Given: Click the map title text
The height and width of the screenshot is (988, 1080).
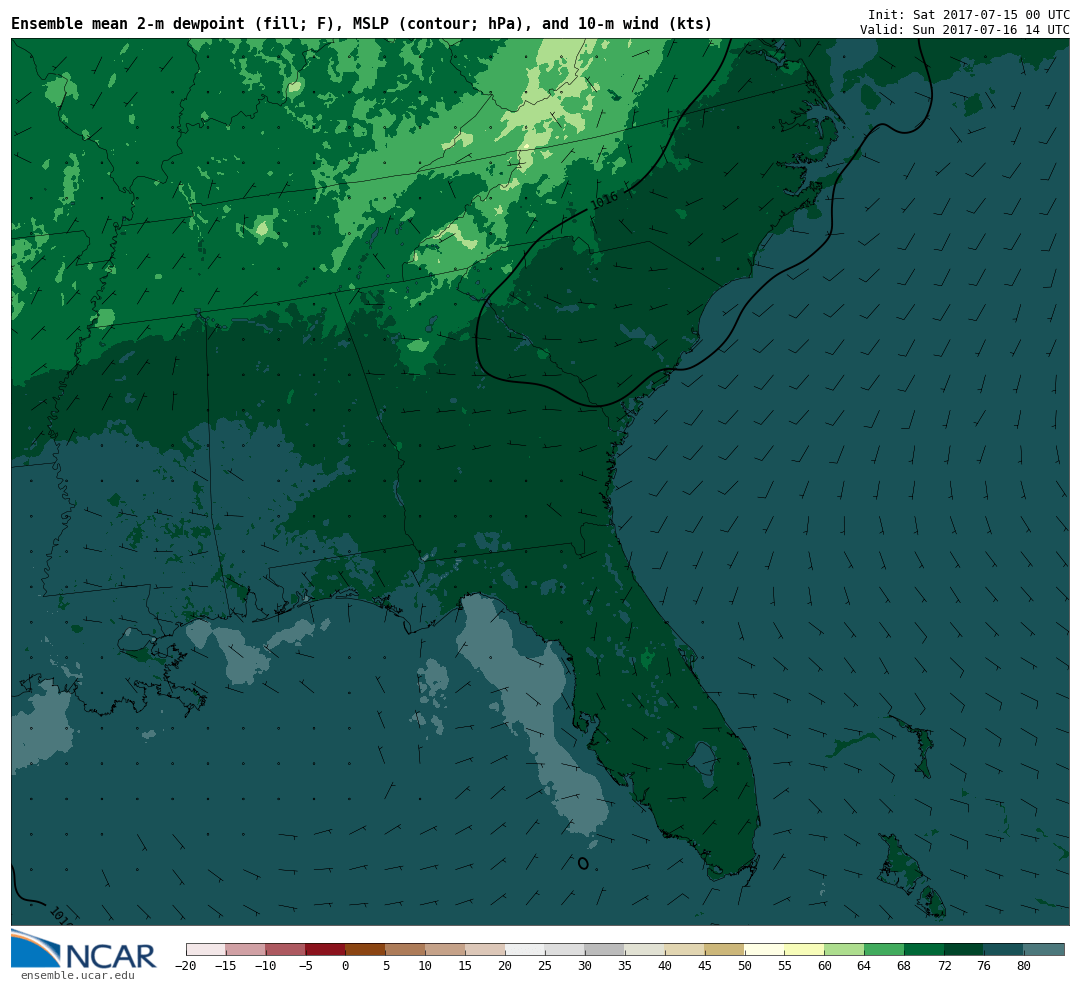Looking at the screenshot, I should (362, 24).
